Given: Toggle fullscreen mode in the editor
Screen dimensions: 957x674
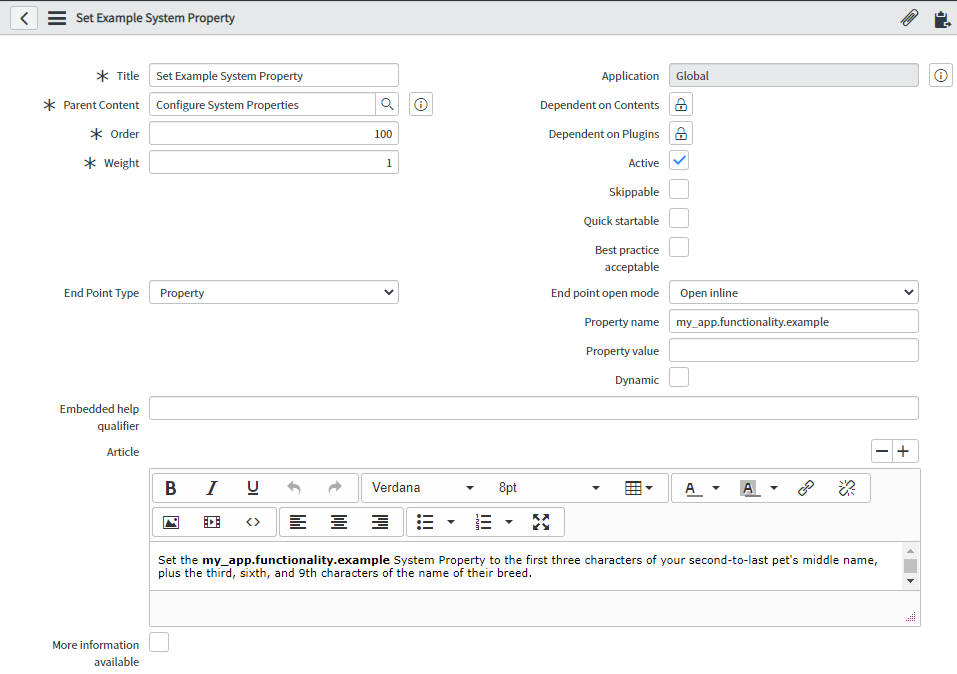Looking at the screenshot, I should coord(541,522).
